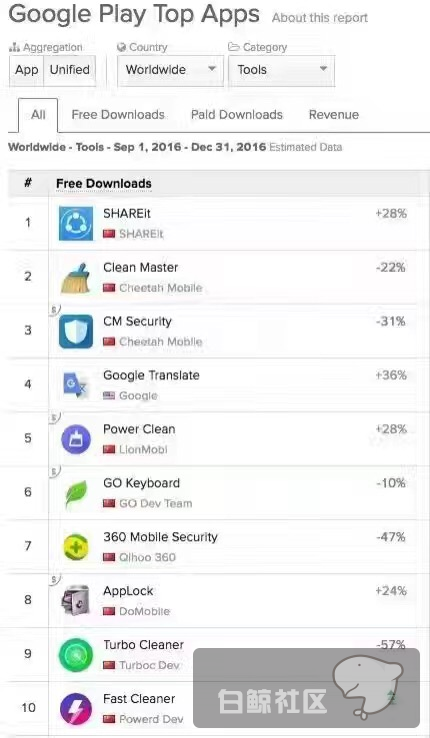Click the SHAREit app icon
Image resolution: width=430 pixels, height=738 pixels.
[x=76, y=223]
